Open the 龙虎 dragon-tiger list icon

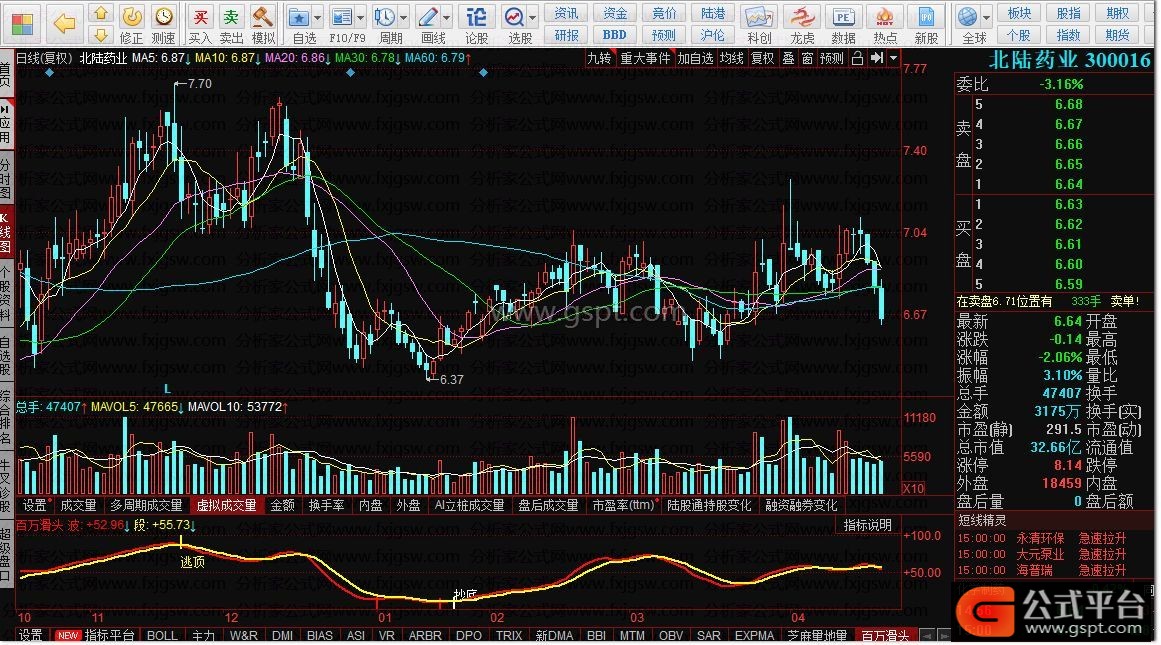(801, 16)
